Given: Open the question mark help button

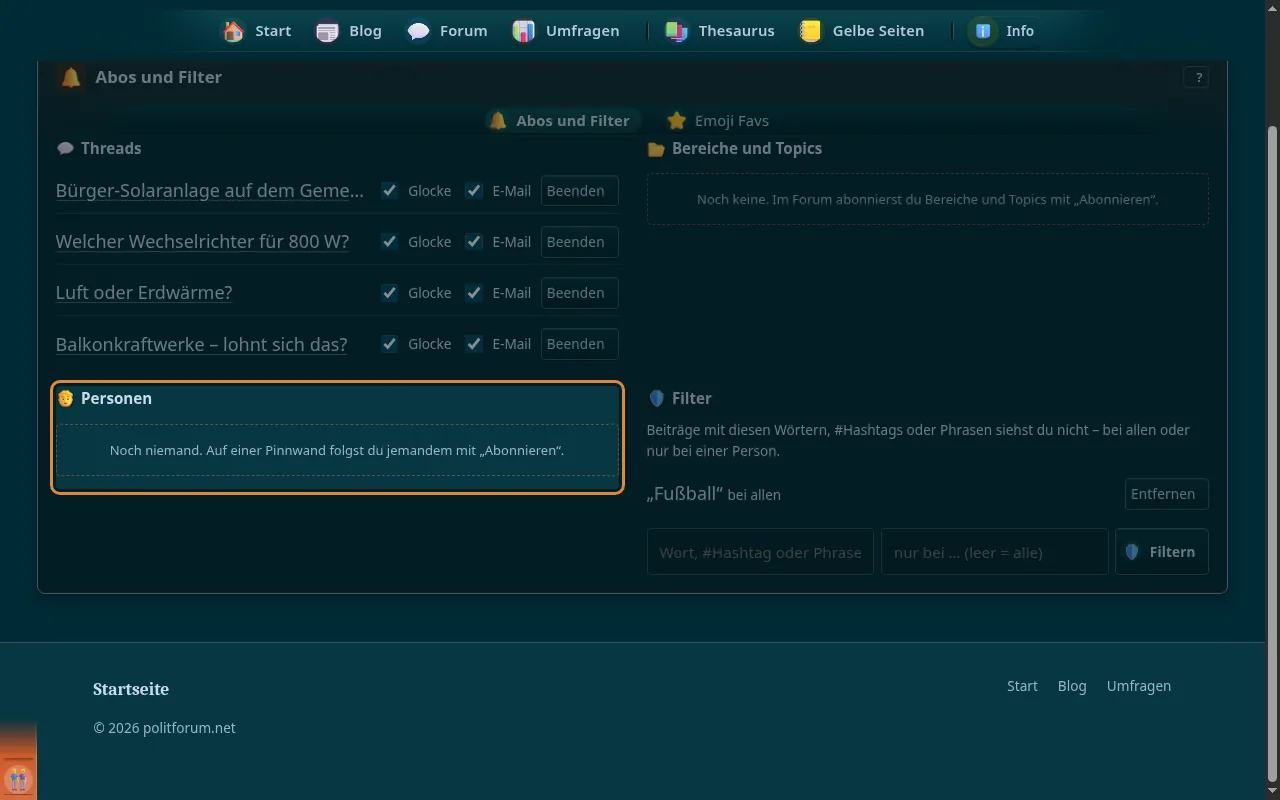Looking at the screenshot, I should point(1196,77).
